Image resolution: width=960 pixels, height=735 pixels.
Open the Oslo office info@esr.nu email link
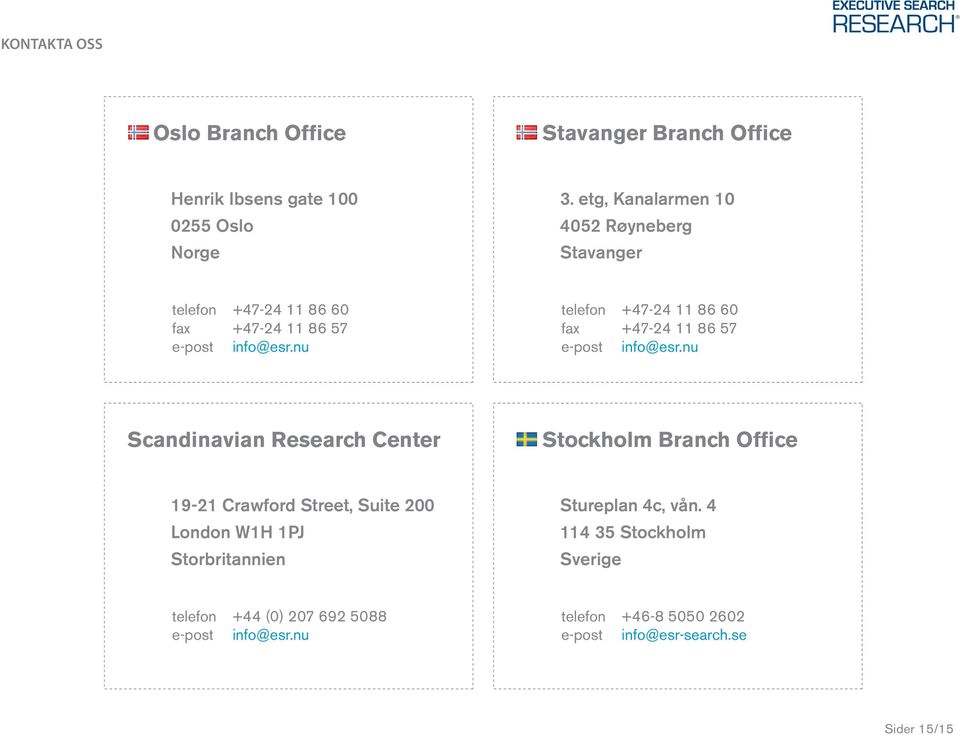[271, 347]
